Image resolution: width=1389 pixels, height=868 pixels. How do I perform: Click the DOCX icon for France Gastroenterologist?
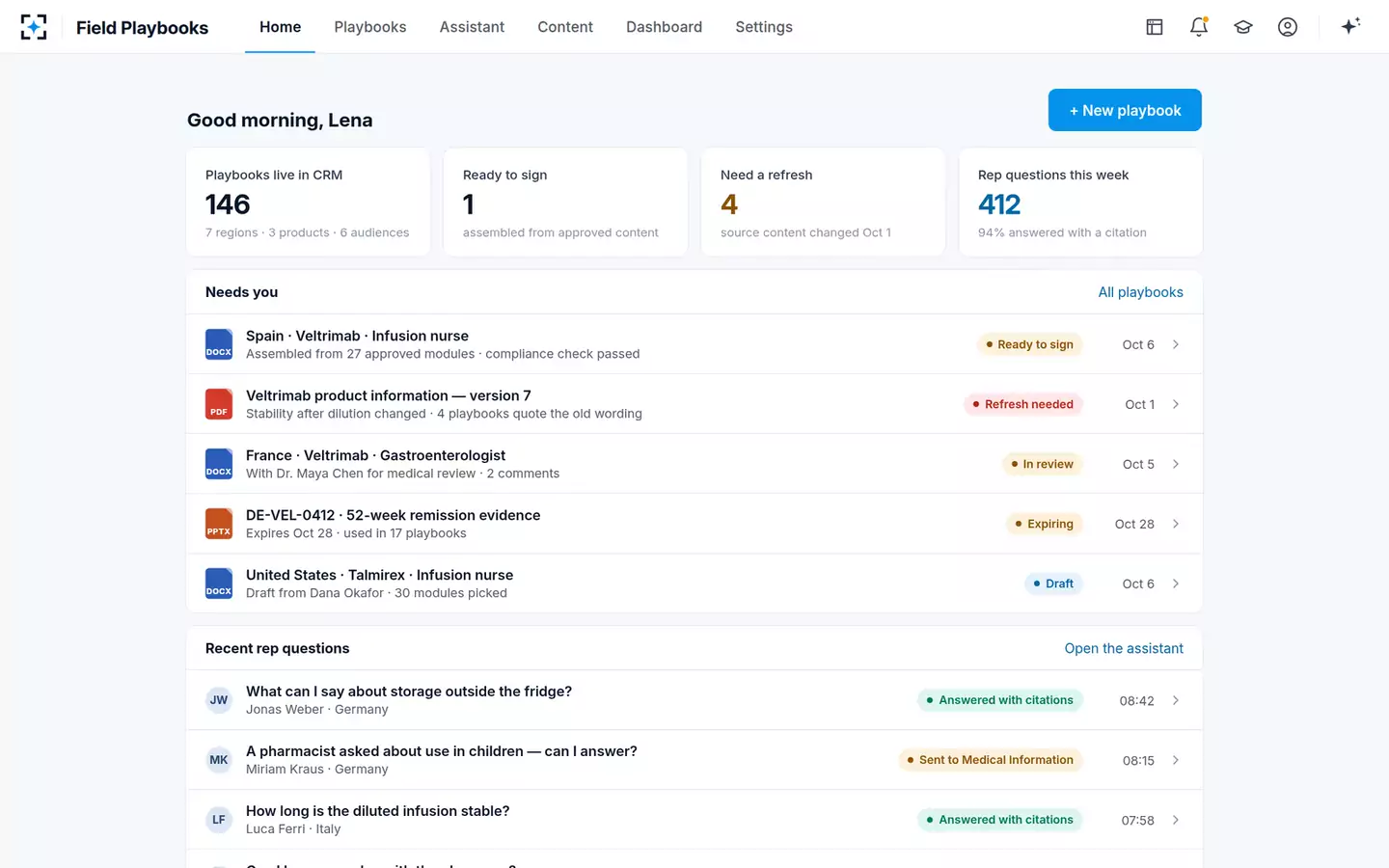(219, 464)
